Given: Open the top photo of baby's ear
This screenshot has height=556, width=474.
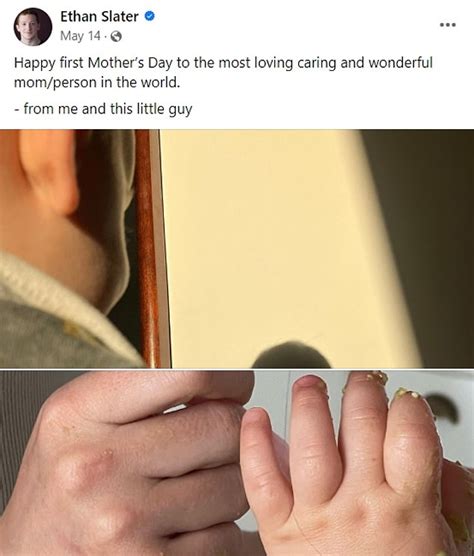Looking at the screenshot, I should [x=237, y=248].
